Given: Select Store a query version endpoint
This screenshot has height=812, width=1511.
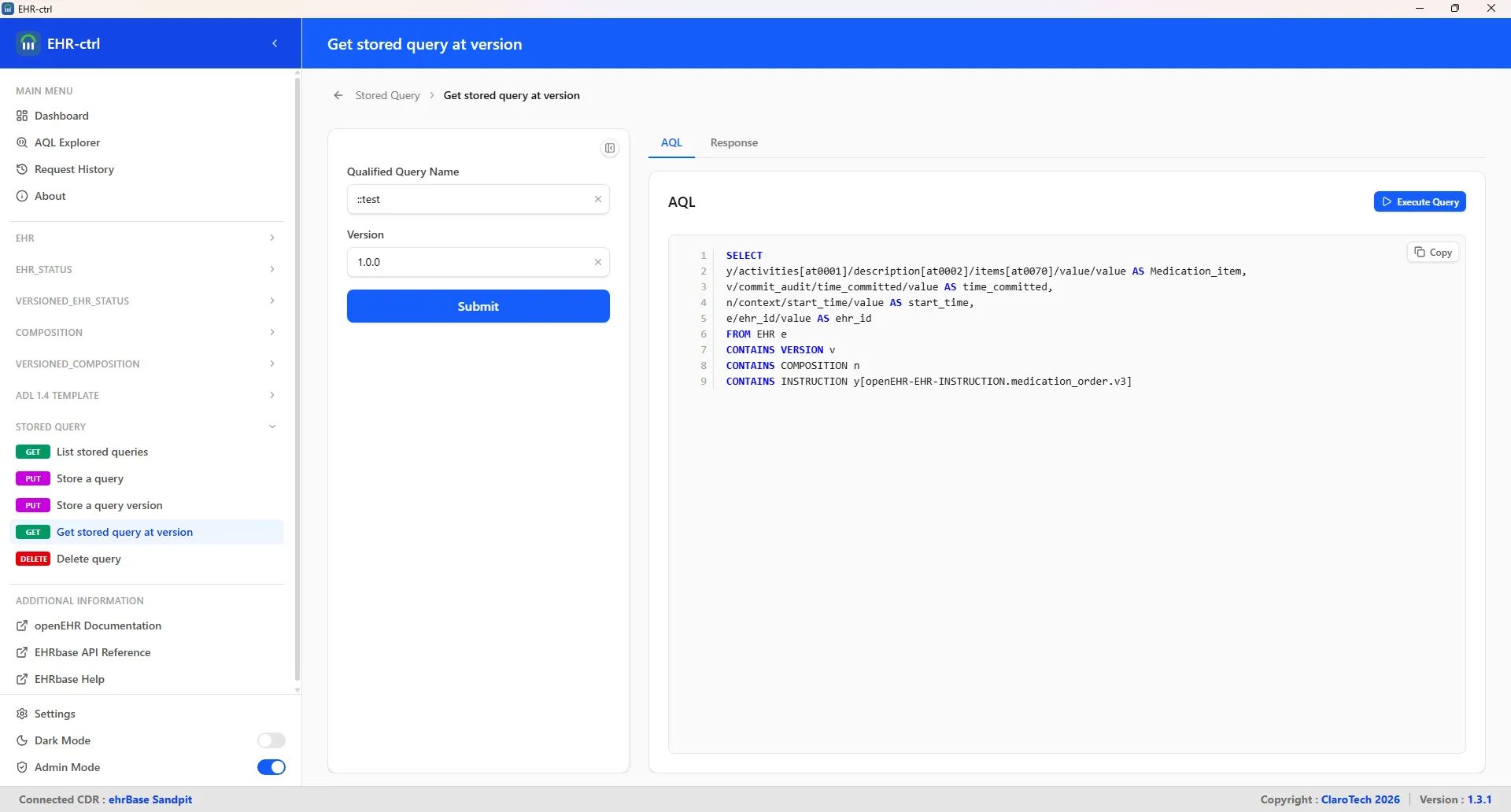Looking at the screenshot, I should click(x=146, y=505).
